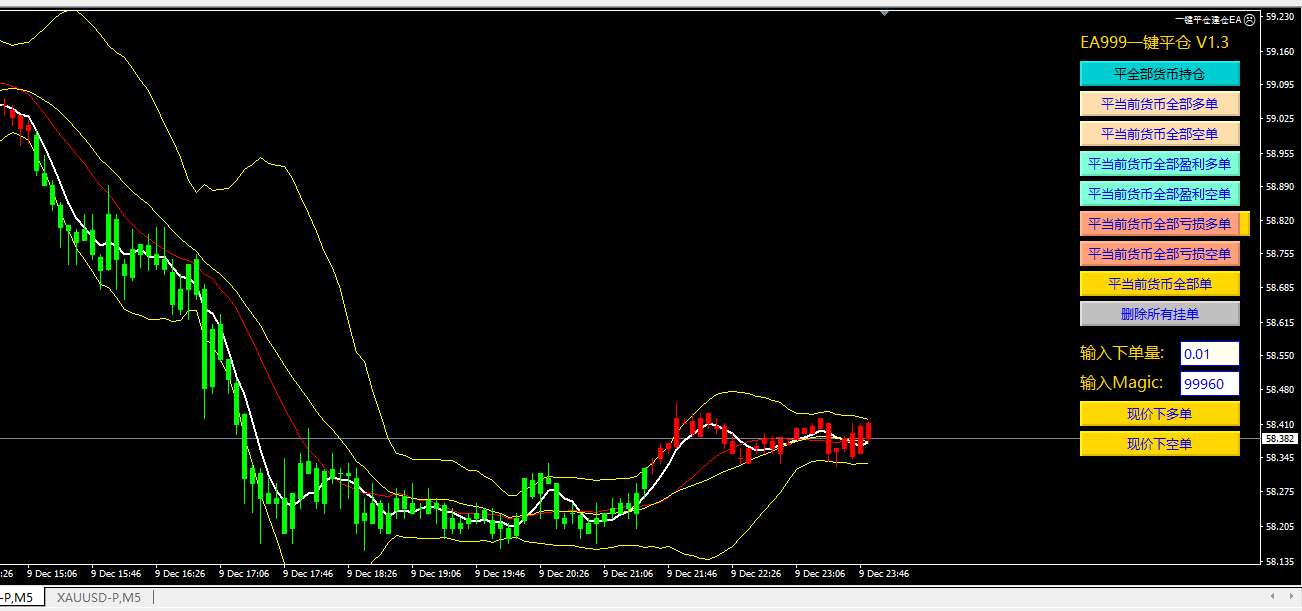The height and width of the screenshot is (611, 1302).
Task: Click the 输入下单量: label
Action: coord(1122,353)
